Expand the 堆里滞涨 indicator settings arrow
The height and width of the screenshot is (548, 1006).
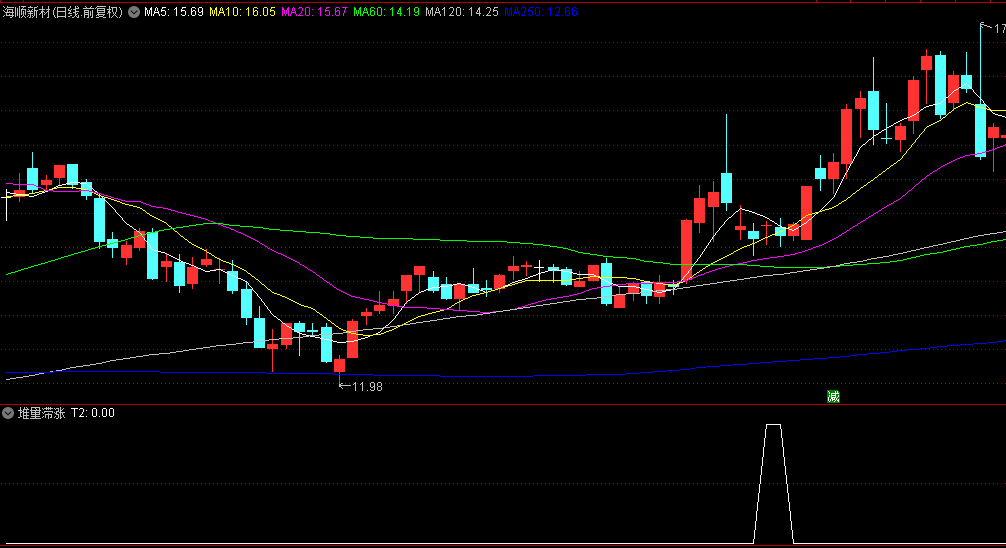coord(8,413)
